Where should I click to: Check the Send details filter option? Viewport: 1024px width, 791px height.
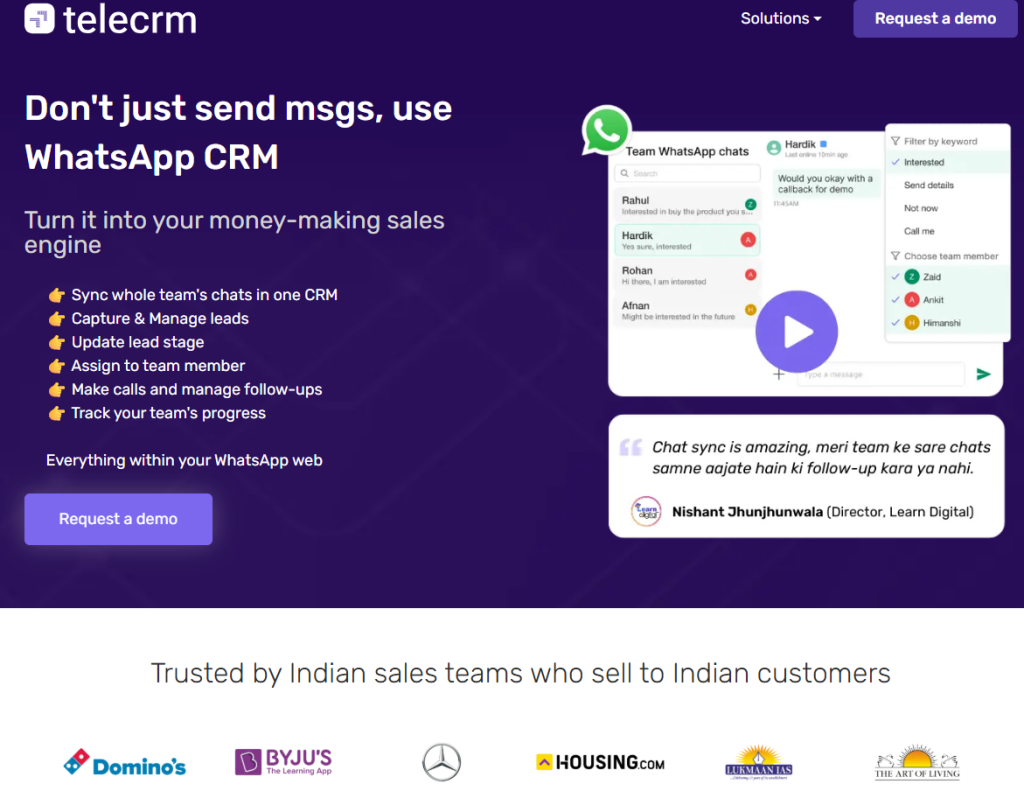click(929, 185)
